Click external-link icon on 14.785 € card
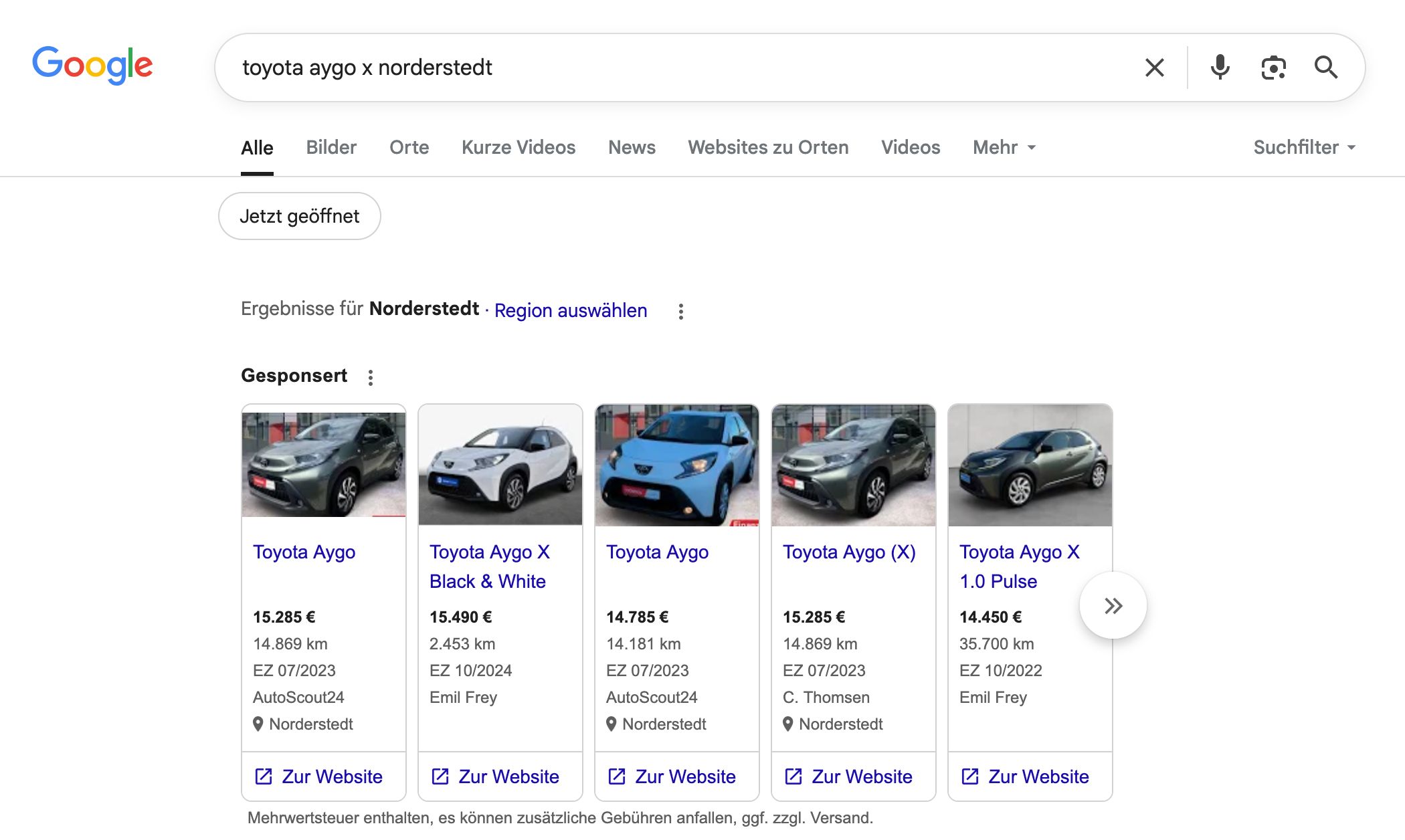The width and height of the screenshot is (1405, 840). coord(617,776)
